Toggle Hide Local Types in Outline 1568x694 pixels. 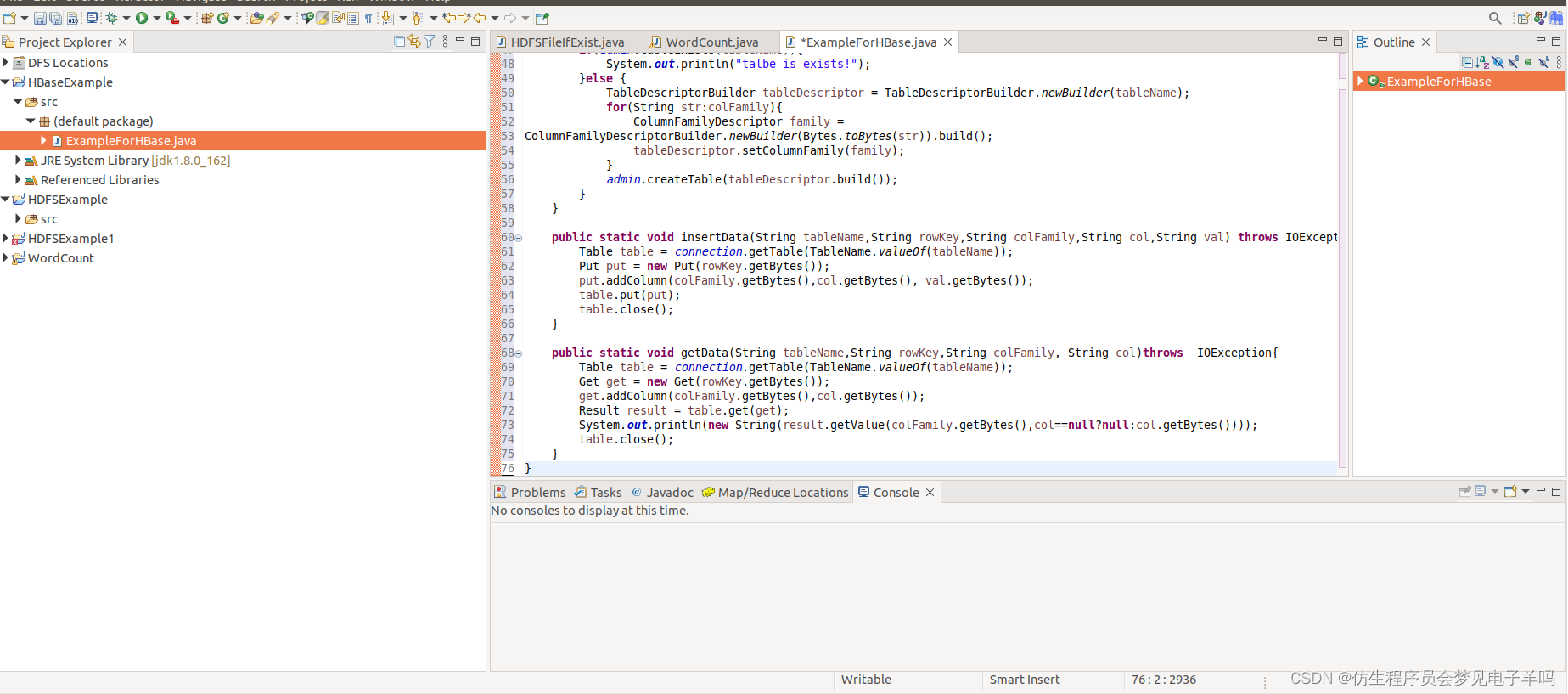[1544, 62]
